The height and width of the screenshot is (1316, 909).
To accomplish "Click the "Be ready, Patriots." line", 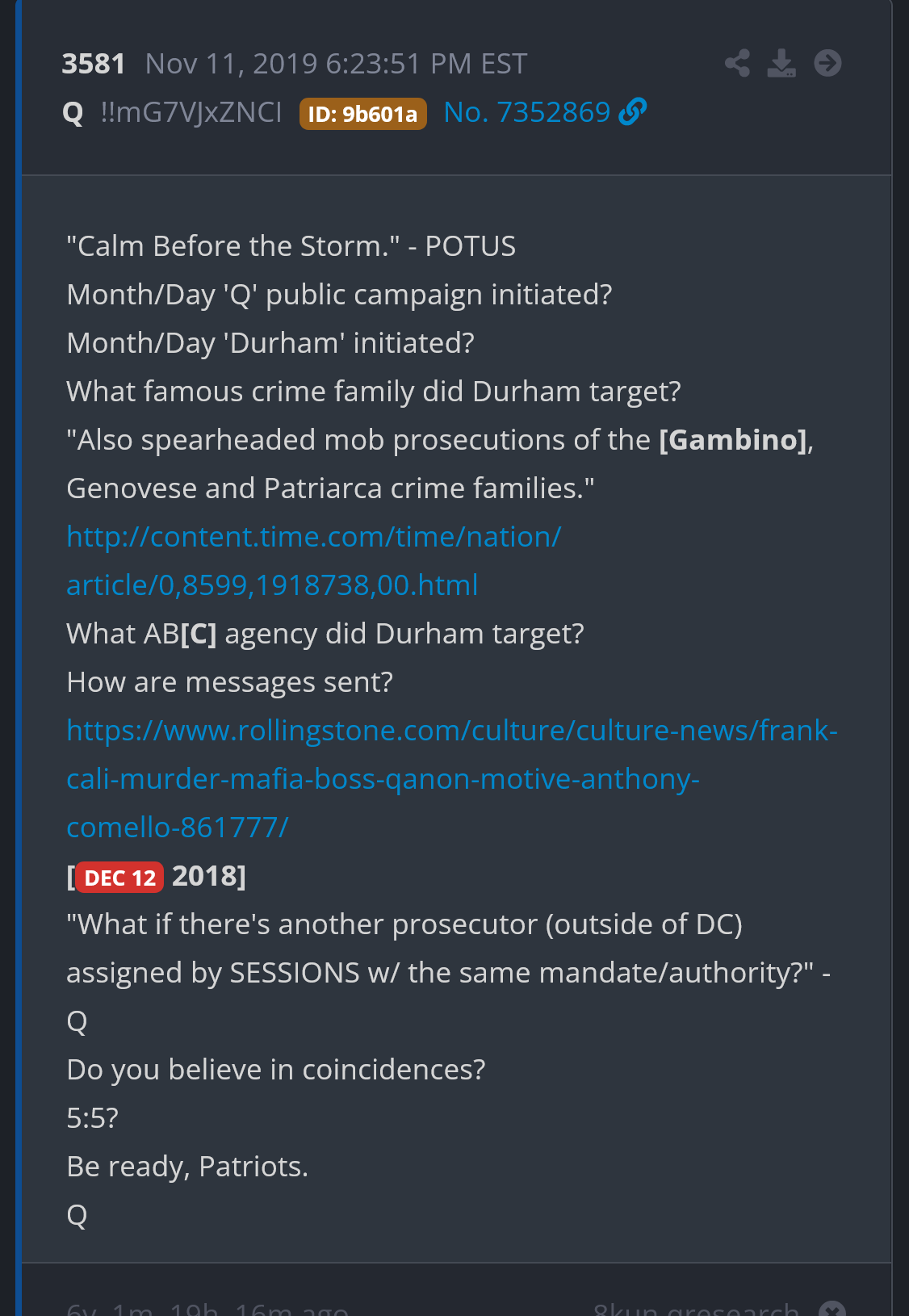I will point(187,1167).
